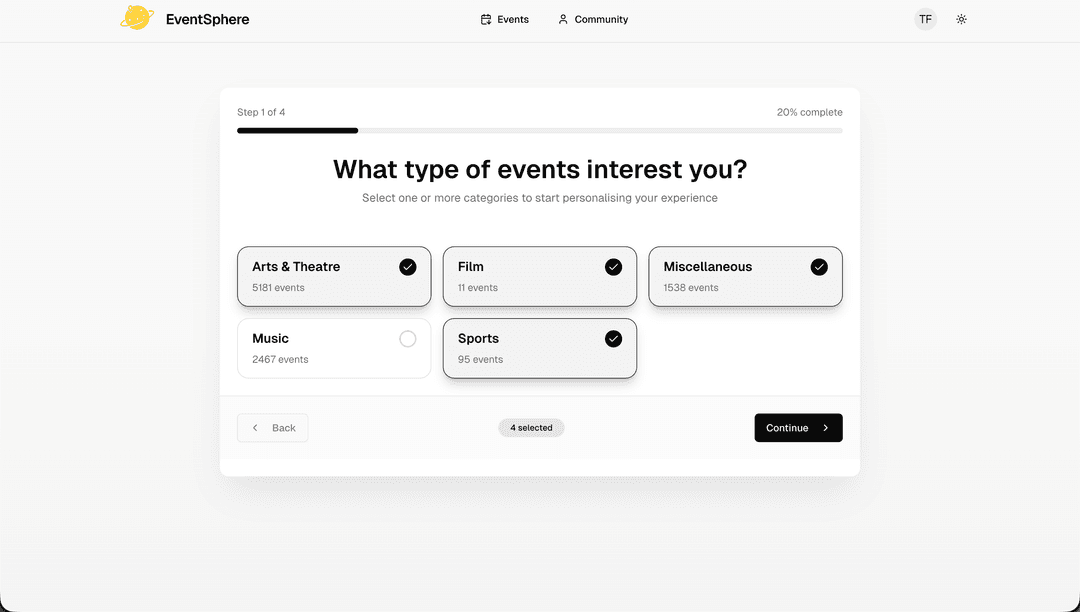This screenshot has width=1080, height=612.
Task: Click the arrow icon inside the Continue button
Action: click(x=827, y=427)
